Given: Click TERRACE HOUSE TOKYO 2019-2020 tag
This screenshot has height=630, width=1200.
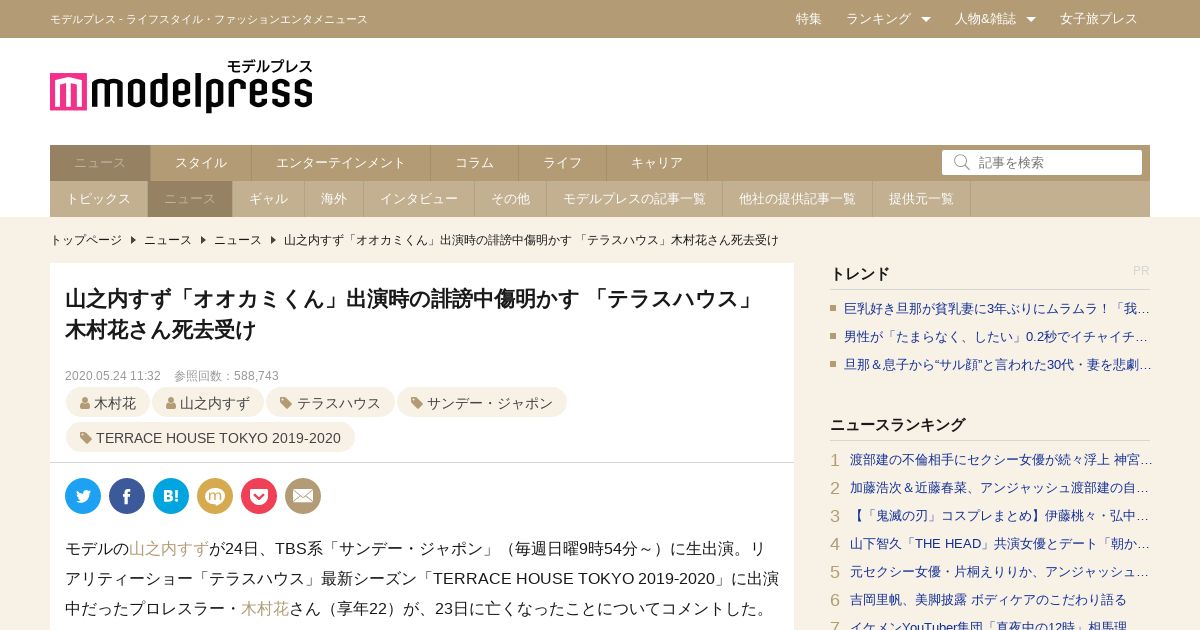Looking at the screenshot, I should tap(211, 438).
